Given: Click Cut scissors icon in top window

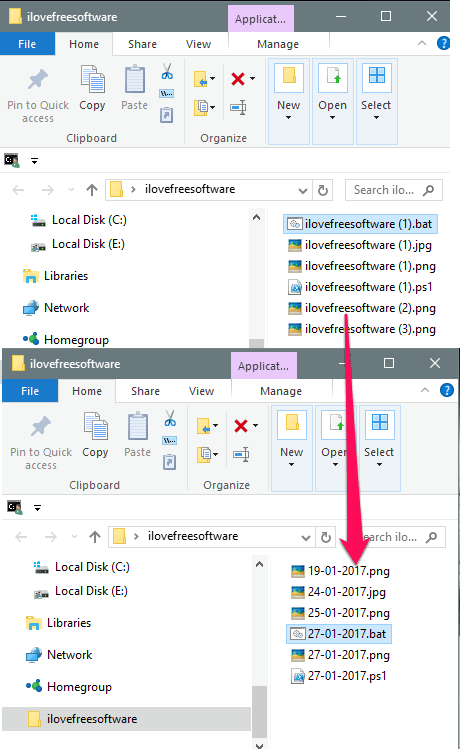Looking at the screenshot, I should click(167, 71).
